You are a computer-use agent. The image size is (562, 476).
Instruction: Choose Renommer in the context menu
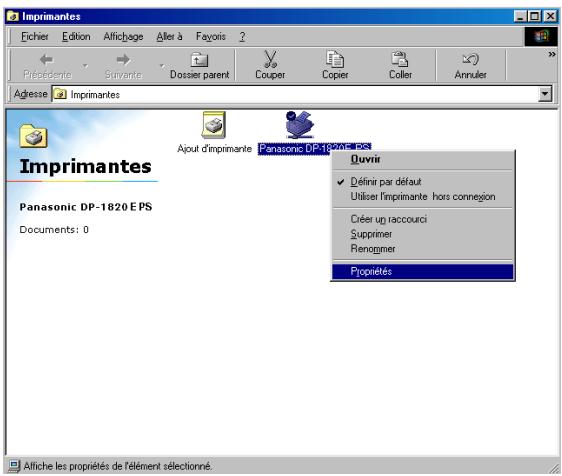[423, 249]
